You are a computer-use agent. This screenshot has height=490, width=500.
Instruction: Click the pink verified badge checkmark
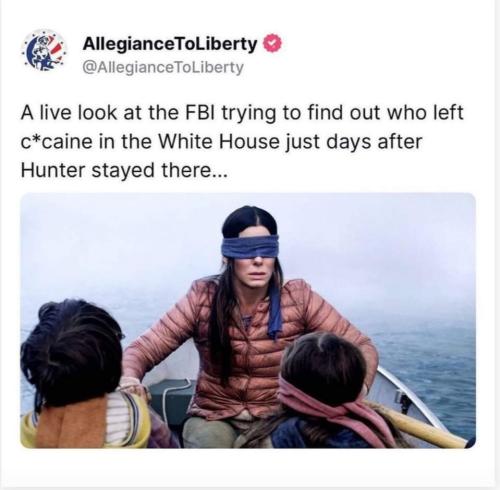click(273, 43)
